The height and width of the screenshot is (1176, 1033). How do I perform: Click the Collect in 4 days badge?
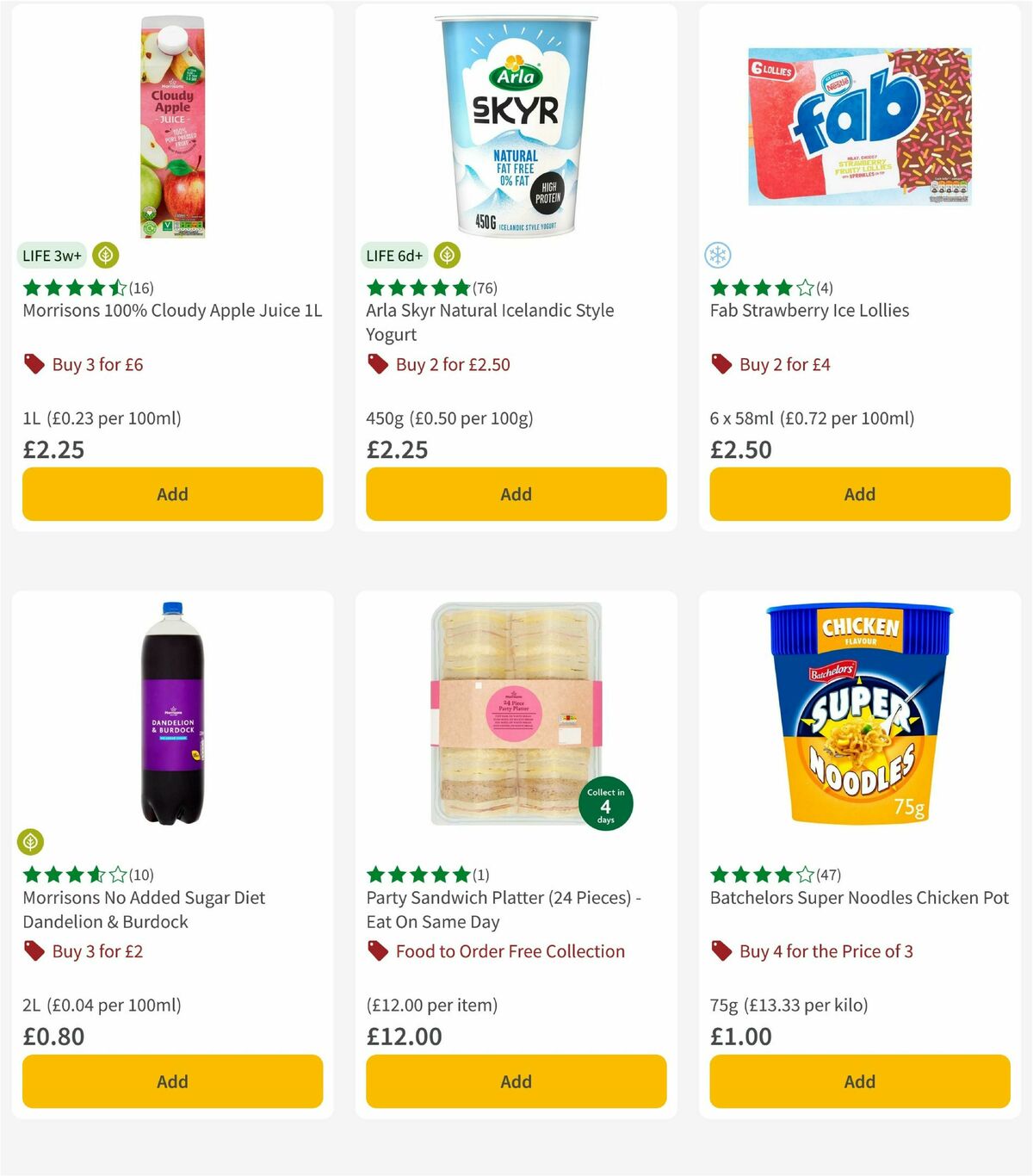click(x=605, y=803)
